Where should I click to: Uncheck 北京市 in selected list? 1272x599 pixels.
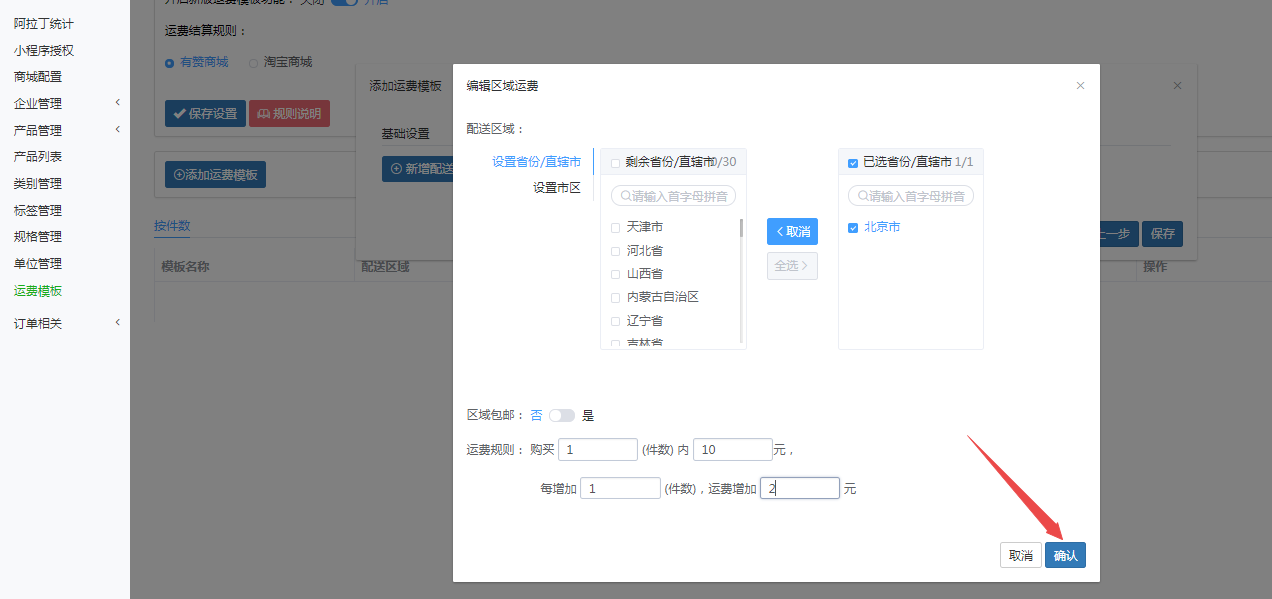click(x=853, y=228)
